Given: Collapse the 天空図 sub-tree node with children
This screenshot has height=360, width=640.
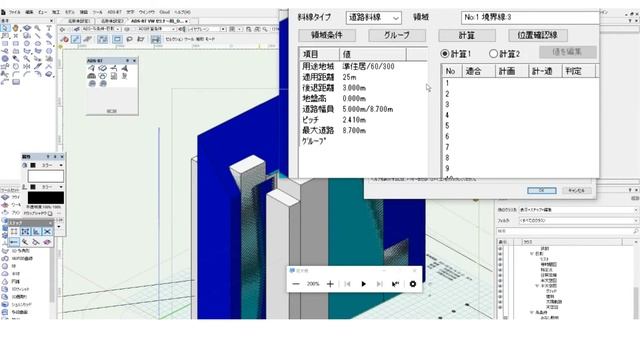Looking at the screenshot, I should pyautogui.click(x=537, y=286).
